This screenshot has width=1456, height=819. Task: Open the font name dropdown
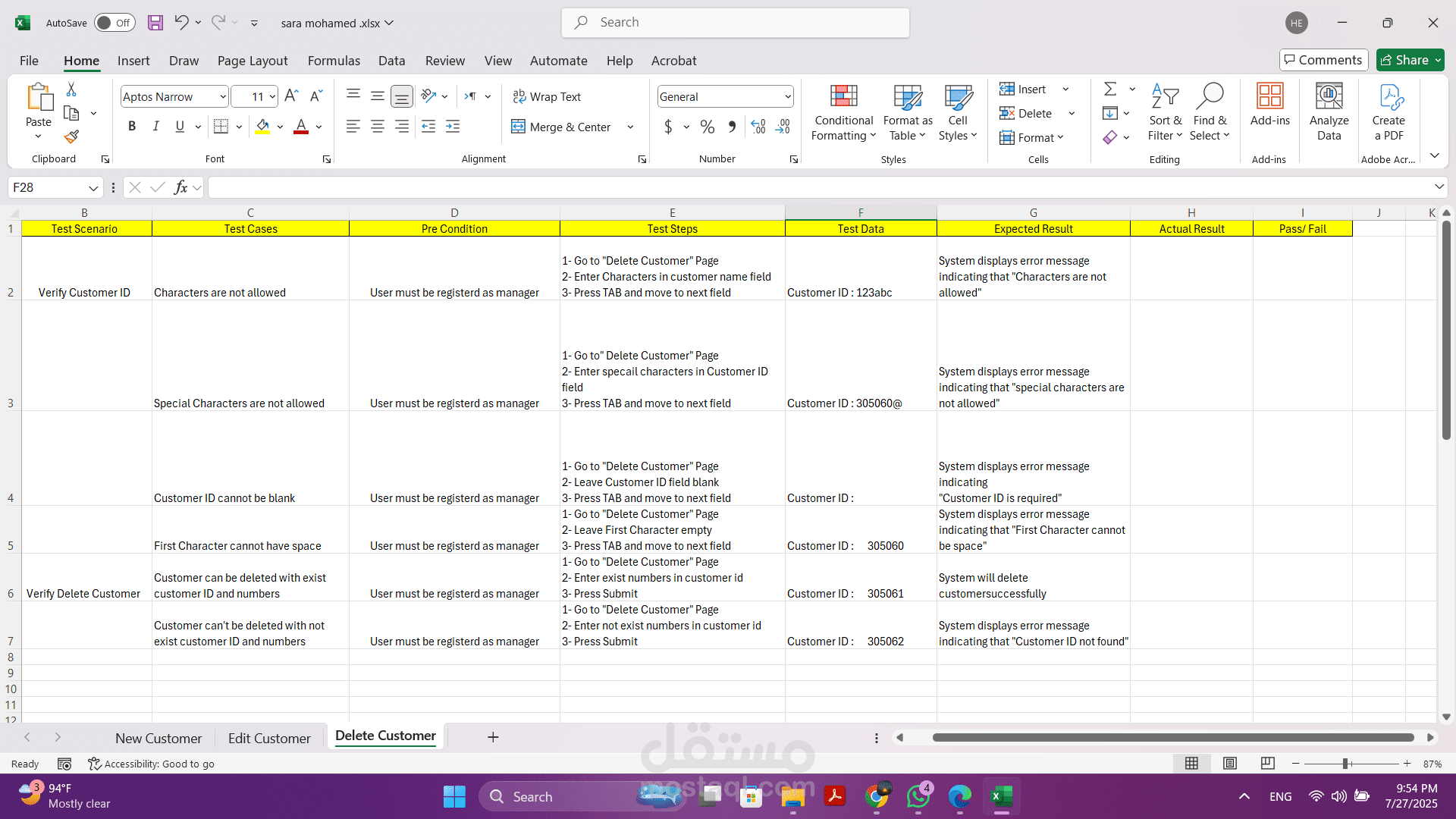click(x=222, y=97)
